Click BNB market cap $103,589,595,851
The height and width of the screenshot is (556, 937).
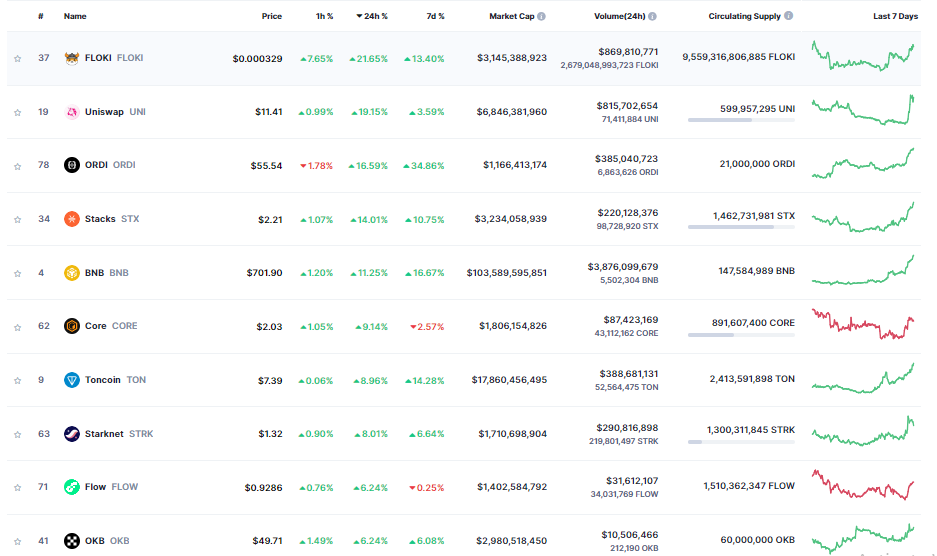(507, 273)
